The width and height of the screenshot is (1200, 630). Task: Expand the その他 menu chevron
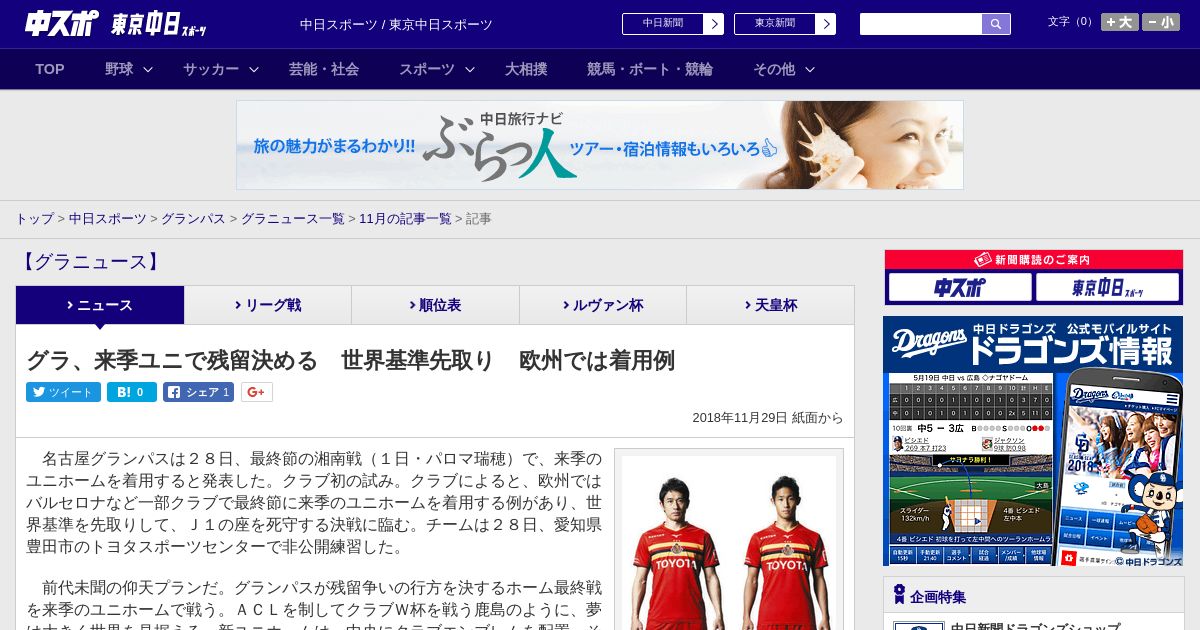pyautogui.click(x=810, y=70)
